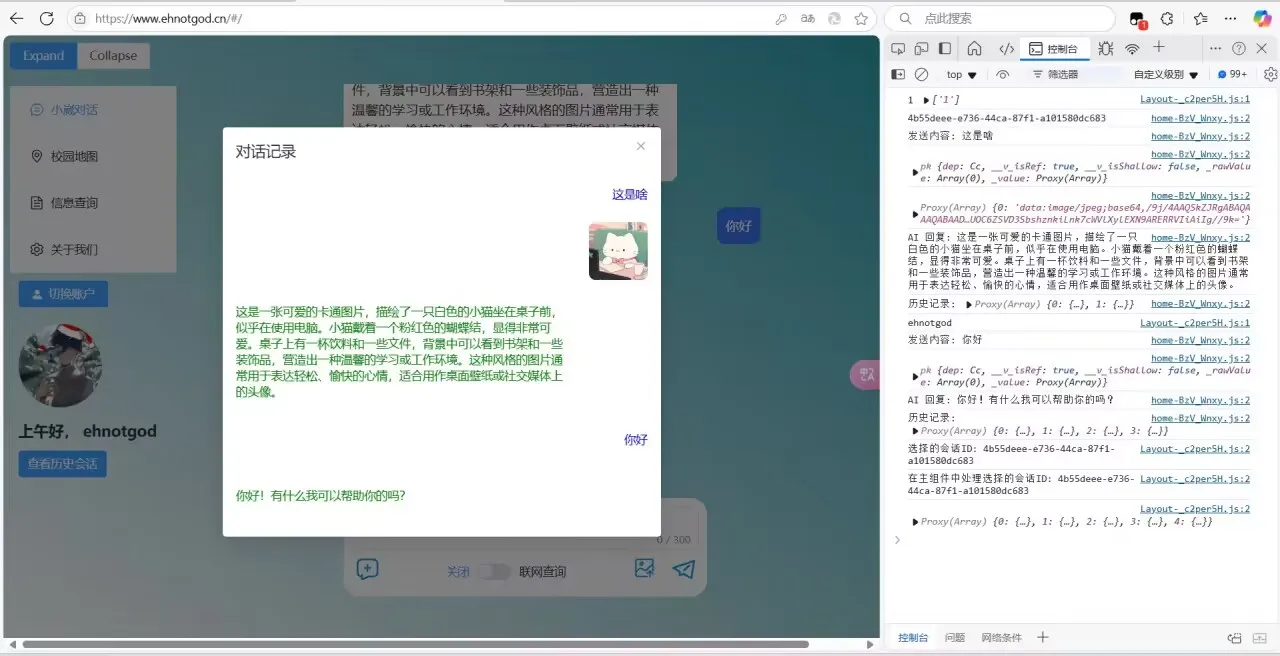Image resolution: width=1280 pixels, height=656 pixels.
Task: Go back with the browser back arrow
Action: pos(17,18)
